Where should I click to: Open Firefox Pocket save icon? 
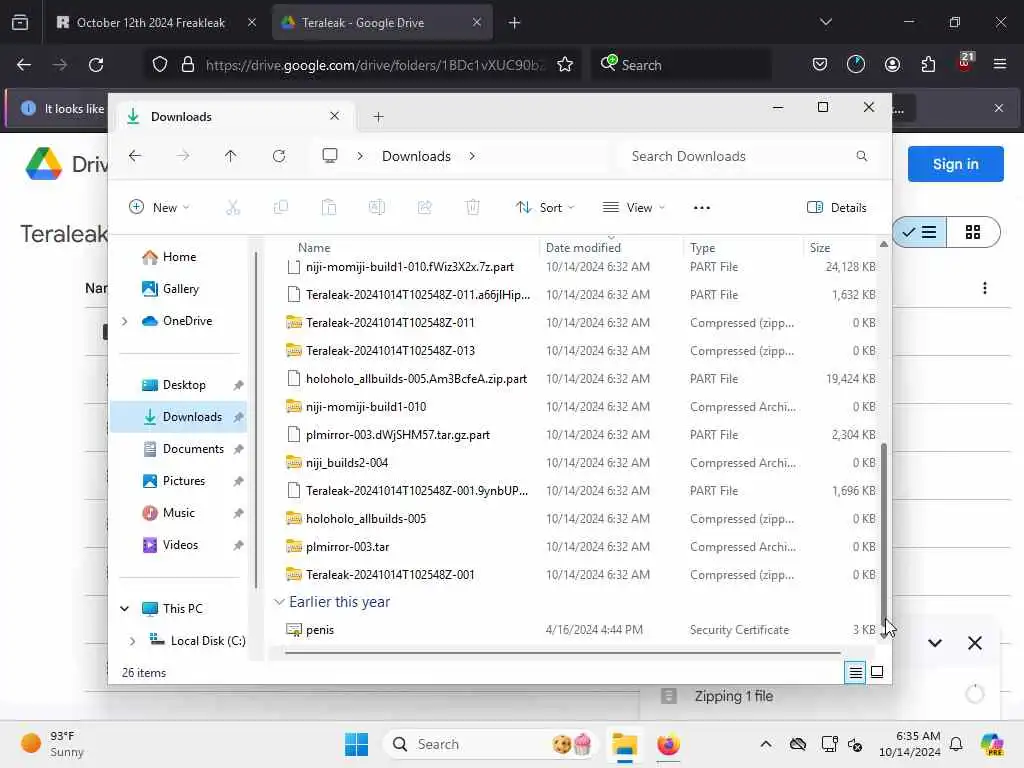coord(820,65)
